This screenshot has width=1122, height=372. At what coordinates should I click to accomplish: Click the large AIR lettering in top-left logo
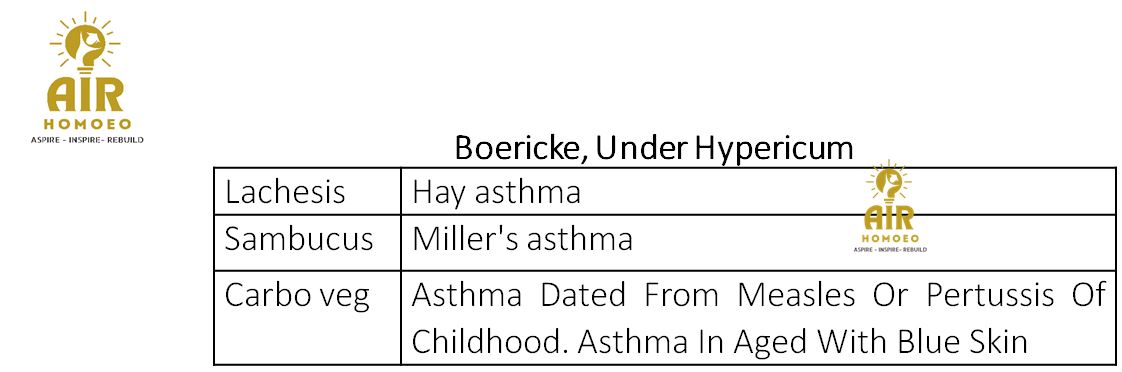point(85,96)
